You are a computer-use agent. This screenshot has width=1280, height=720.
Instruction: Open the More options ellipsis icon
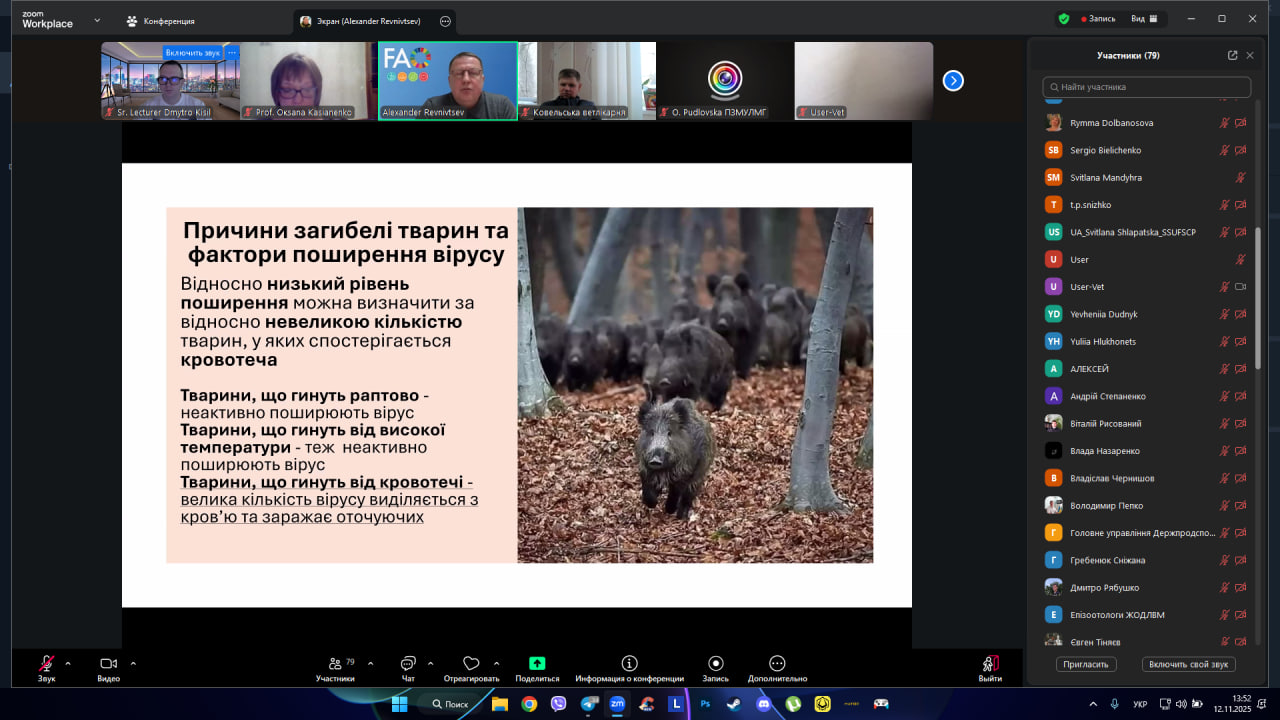(x=777, y=664)
